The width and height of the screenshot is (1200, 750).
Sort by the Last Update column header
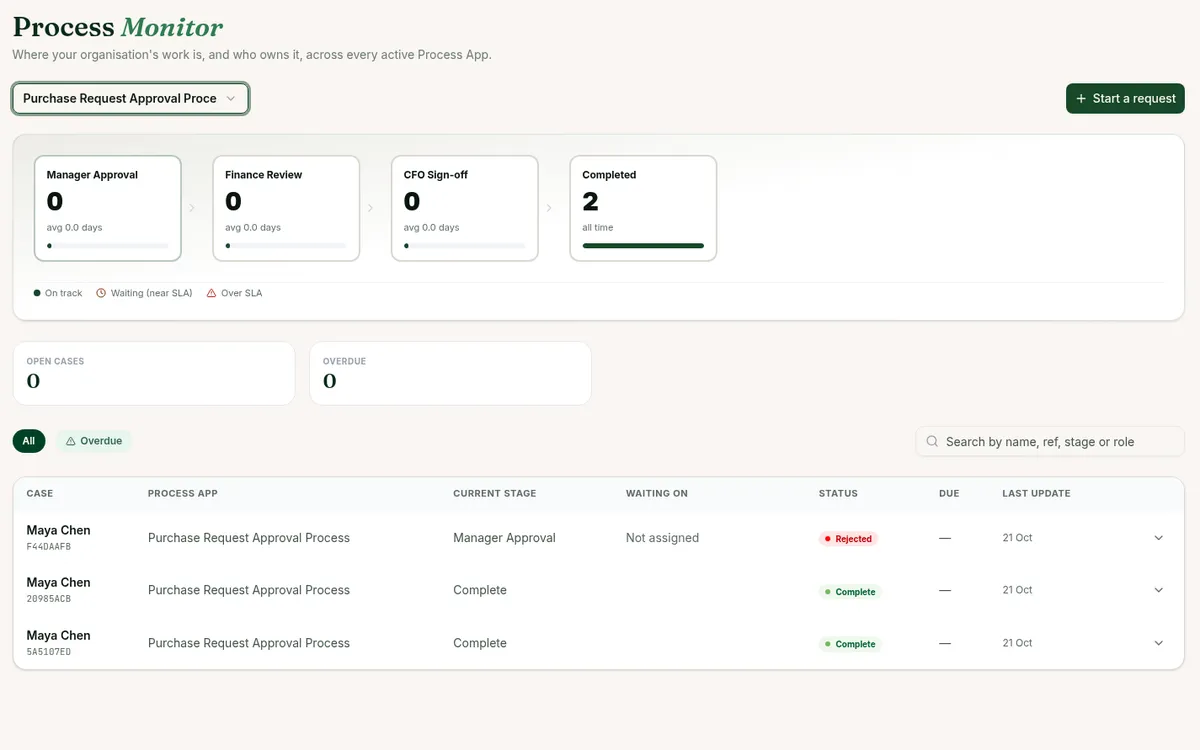(1036, 493)
